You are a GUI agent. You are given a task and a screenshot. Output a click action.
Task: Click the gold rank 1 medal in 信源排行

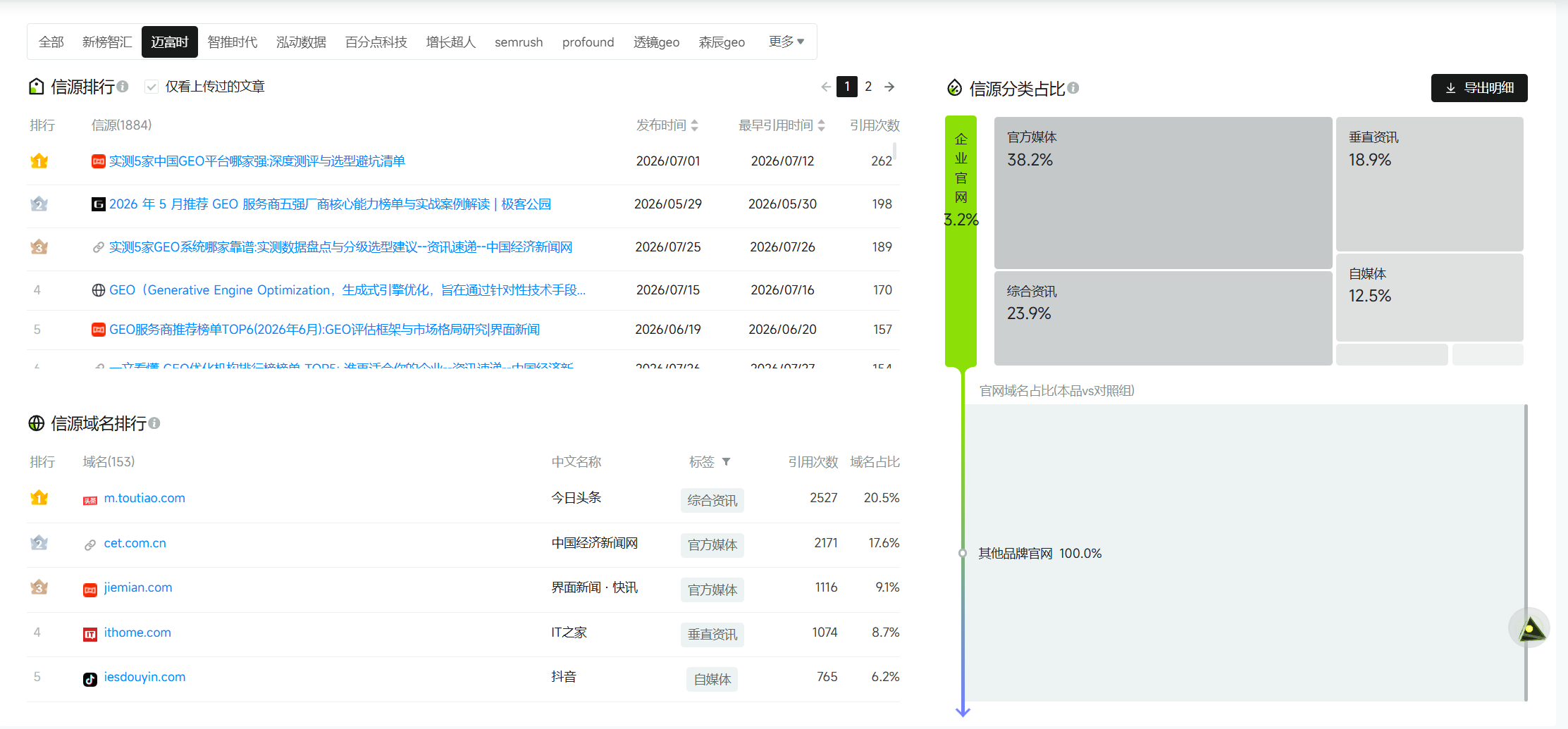point(39,161)
